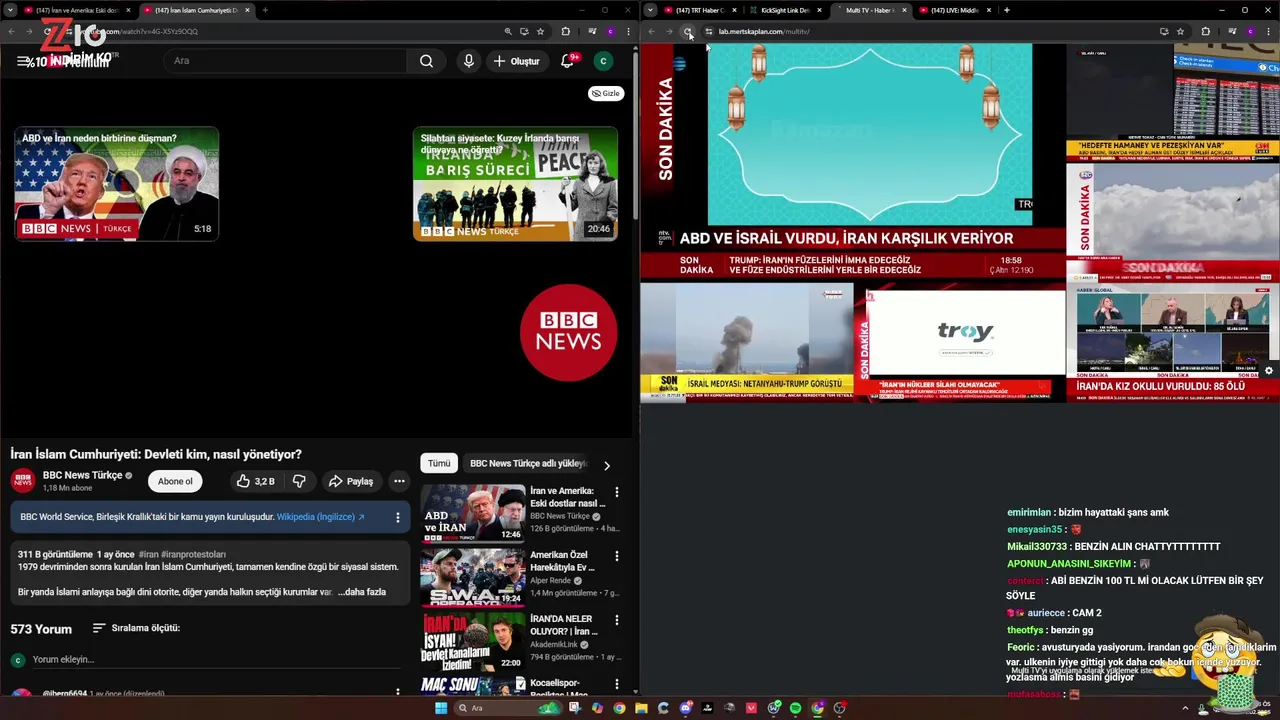Share the video via Paylaş button
The image size is (1280, 720).
[x=351, y=481]
